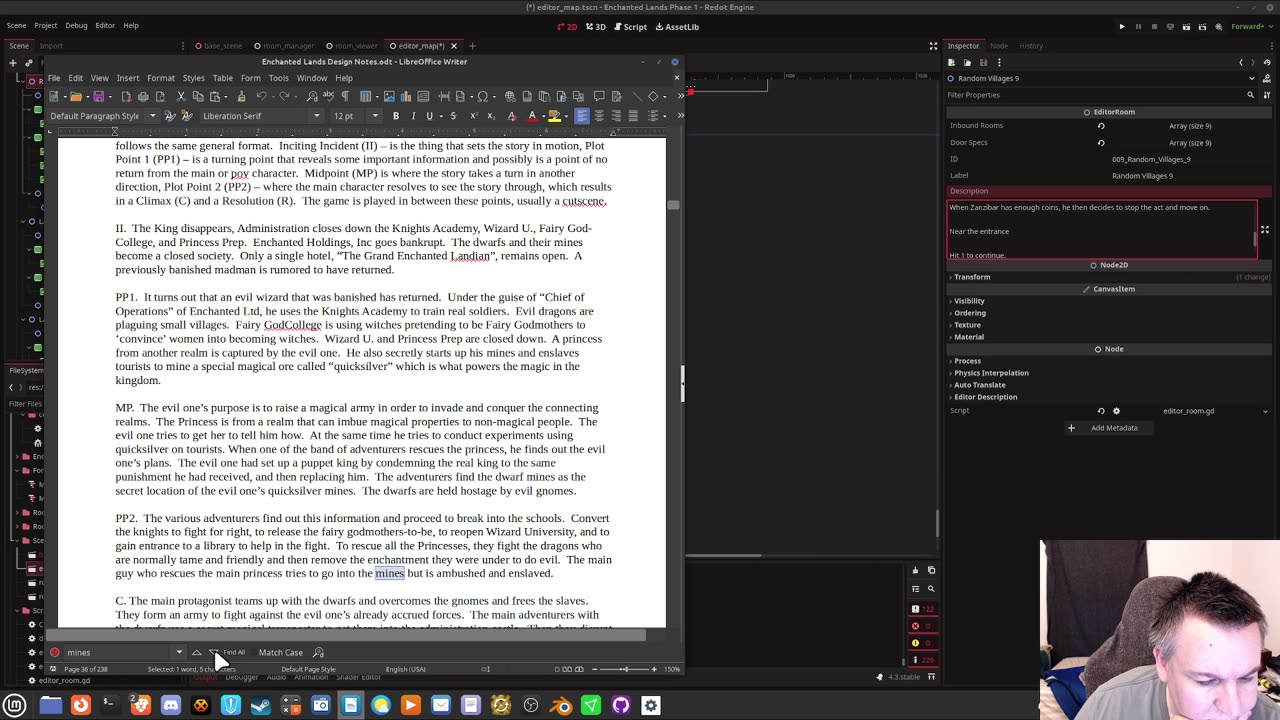Open Find and Replace dialog from find bar
Screen dimensions: 1280x720
pos(318,652)
